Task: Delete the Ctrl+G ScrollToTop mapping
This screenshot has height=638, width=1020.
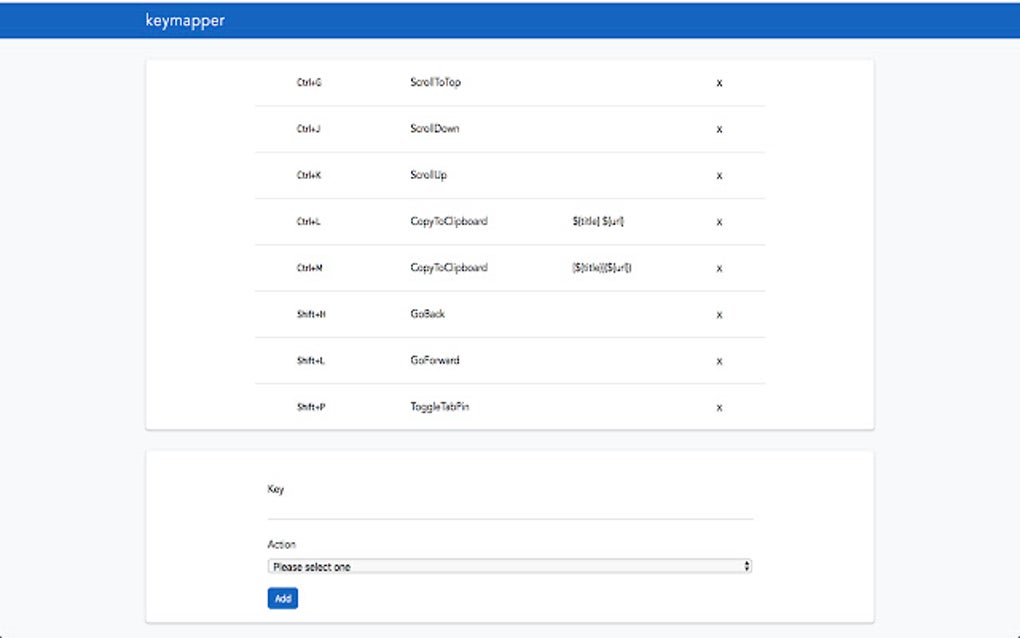Action: 718,83
